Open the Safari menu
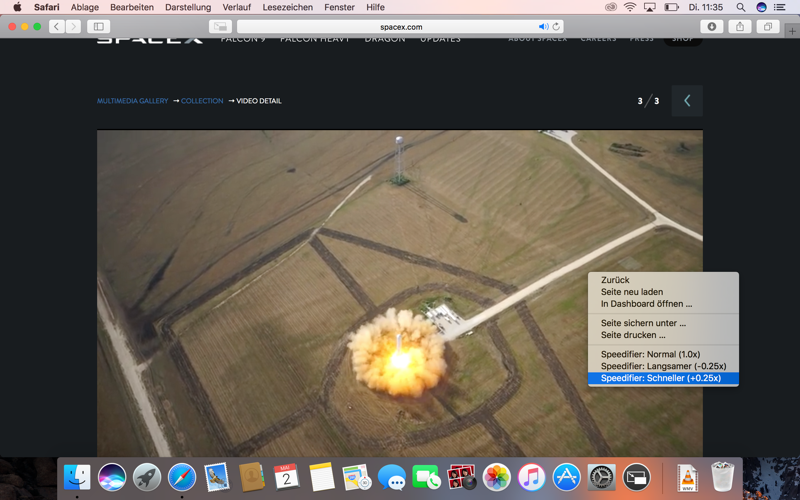Image resolution: width=800 pixels, height=500 pixels. tap(46, 7)
